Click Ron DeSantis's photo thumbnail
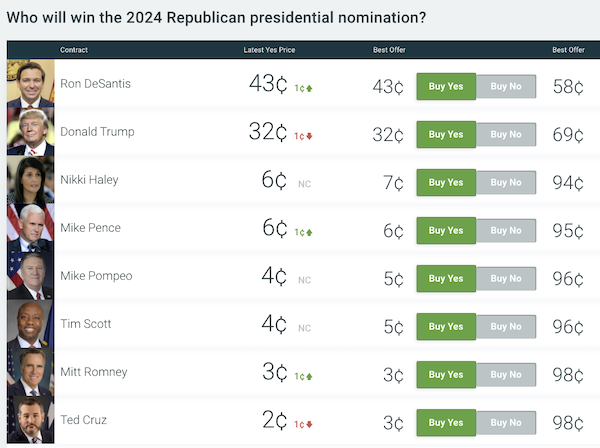Screen dimensions: 600x448 pos(30,84)
